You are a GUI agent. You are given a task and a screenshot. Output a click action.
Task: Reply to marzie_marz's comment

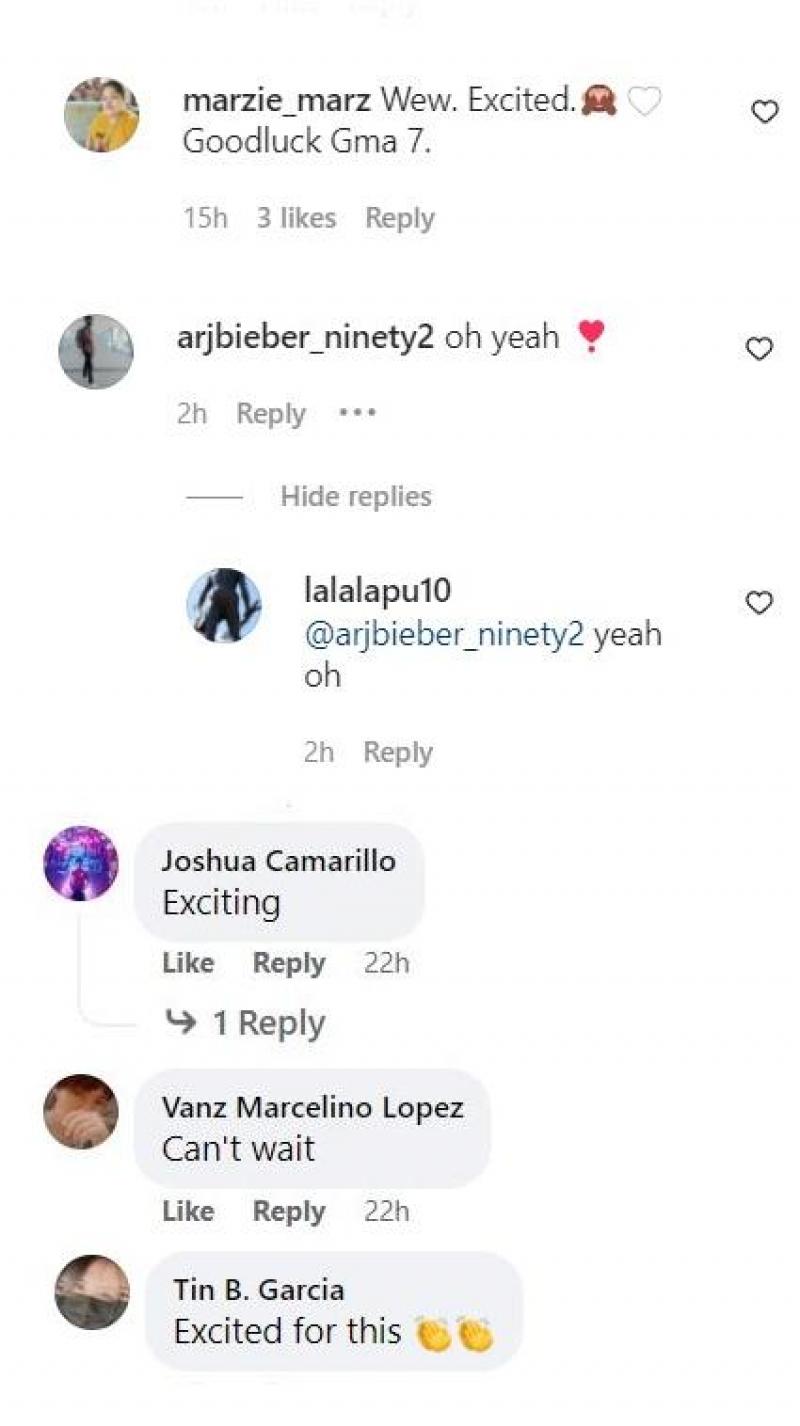click(x=400, y=218)
